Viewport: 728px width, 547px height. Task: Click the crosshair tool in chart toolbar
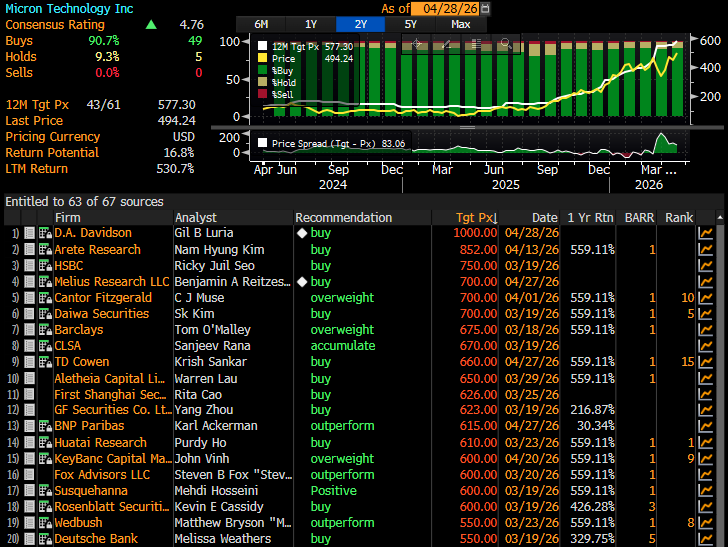coord(416,44)
